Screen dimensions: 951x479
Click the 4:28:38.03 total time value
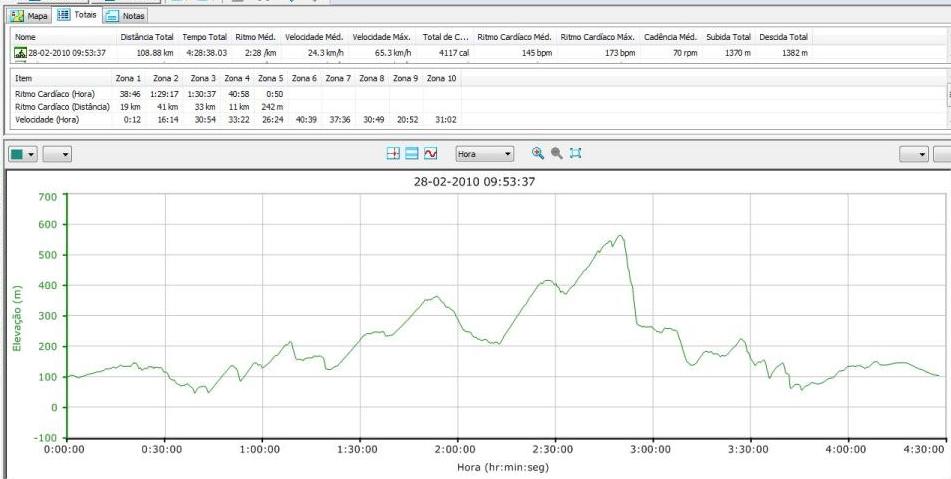(205, 53)
